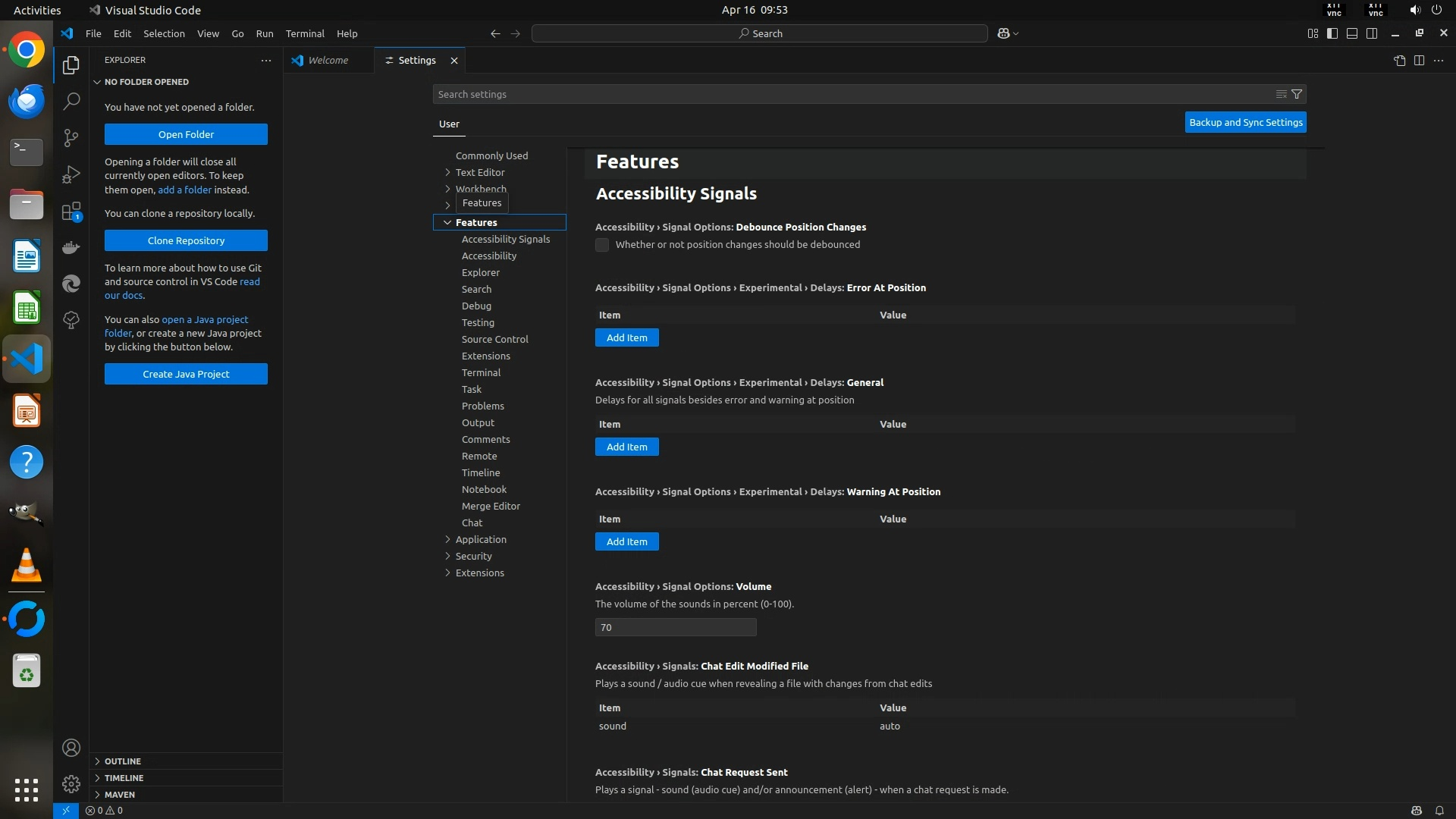Open the Docker view icon

pyautogui.click(x=71, y=247)
